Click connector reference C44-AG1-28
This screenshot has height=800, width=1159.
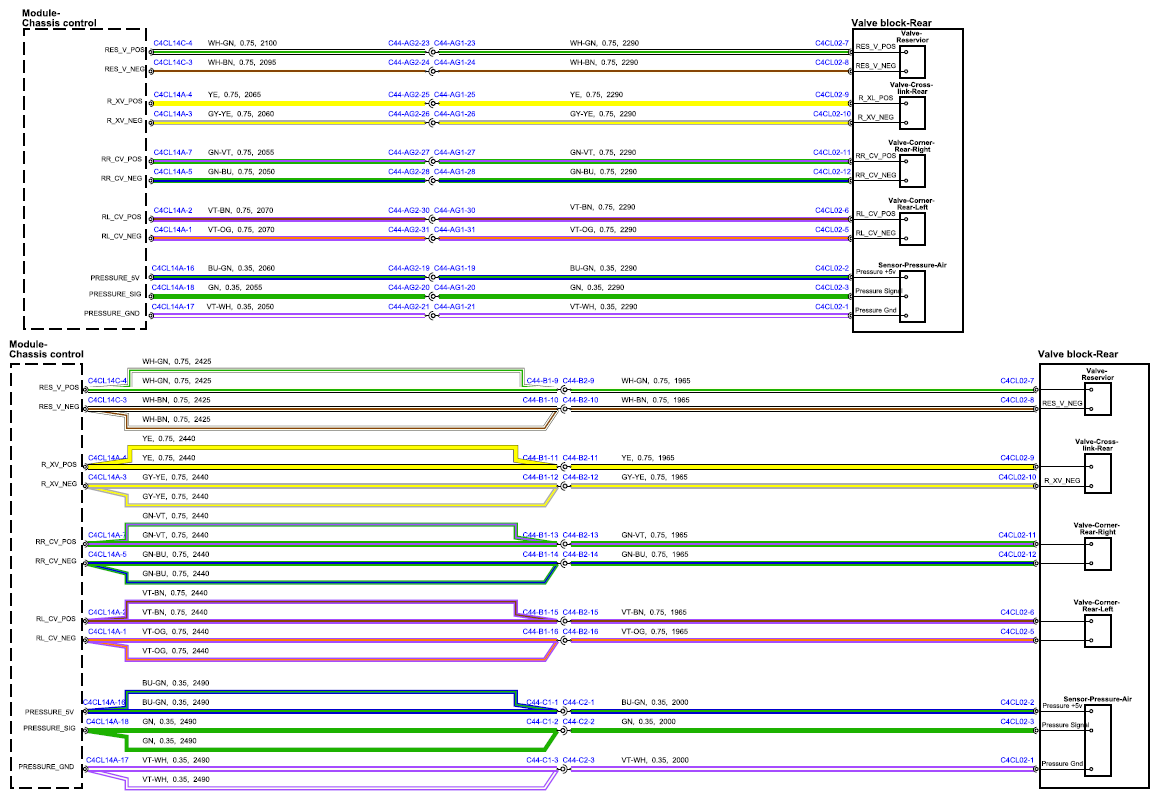point(455,172)
